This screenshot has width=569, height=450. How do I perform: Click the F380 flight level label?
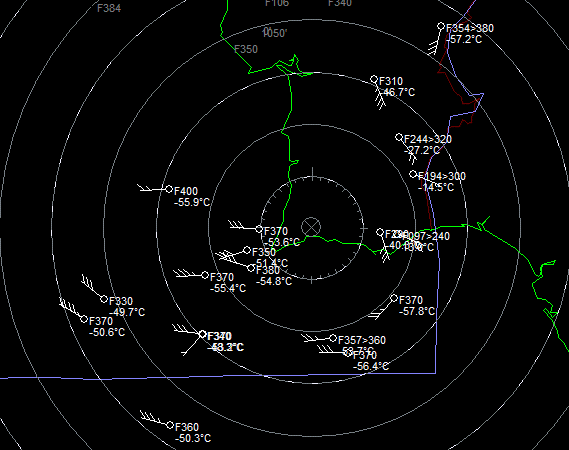(268, 270)
